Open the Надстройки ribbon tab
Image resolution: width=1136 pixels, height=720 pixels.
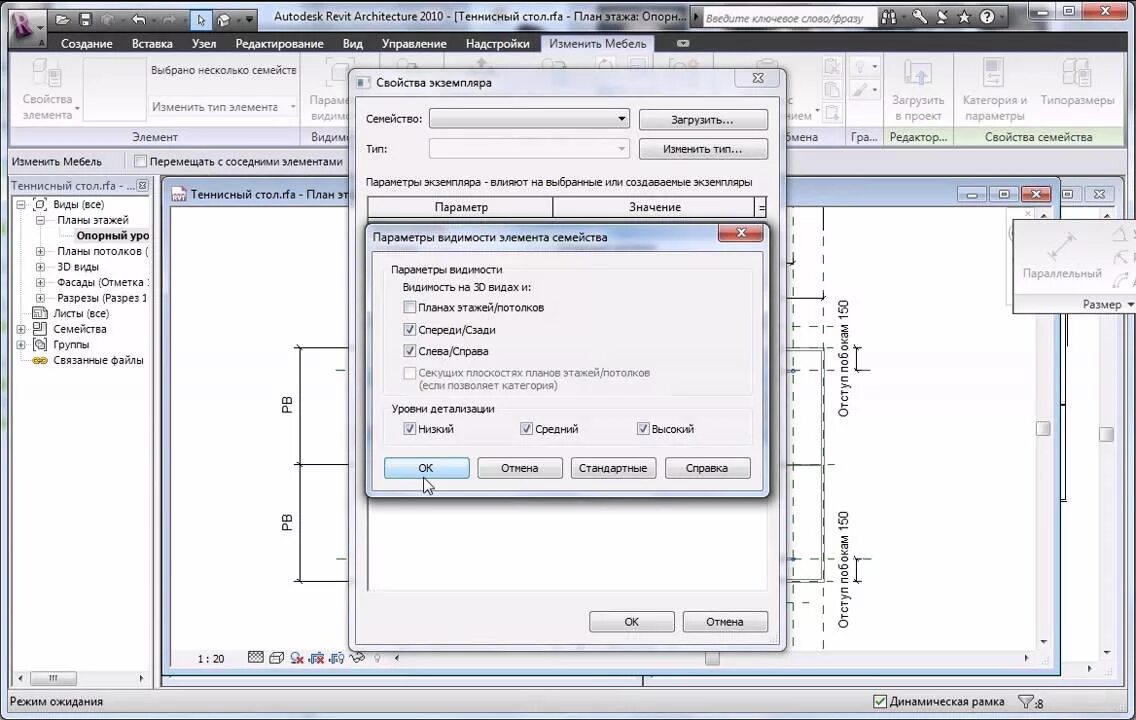click(x=497, y=43)
